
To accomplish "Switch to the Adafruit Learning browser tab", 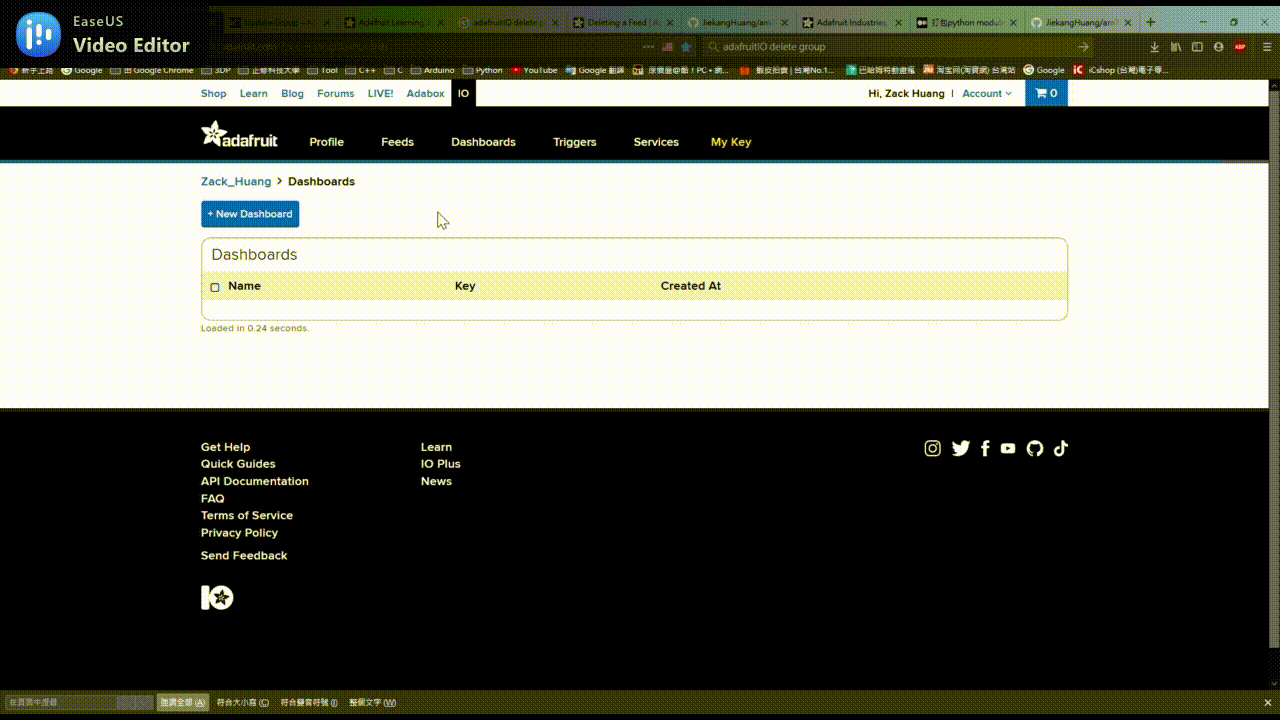I will coord(393,22).
